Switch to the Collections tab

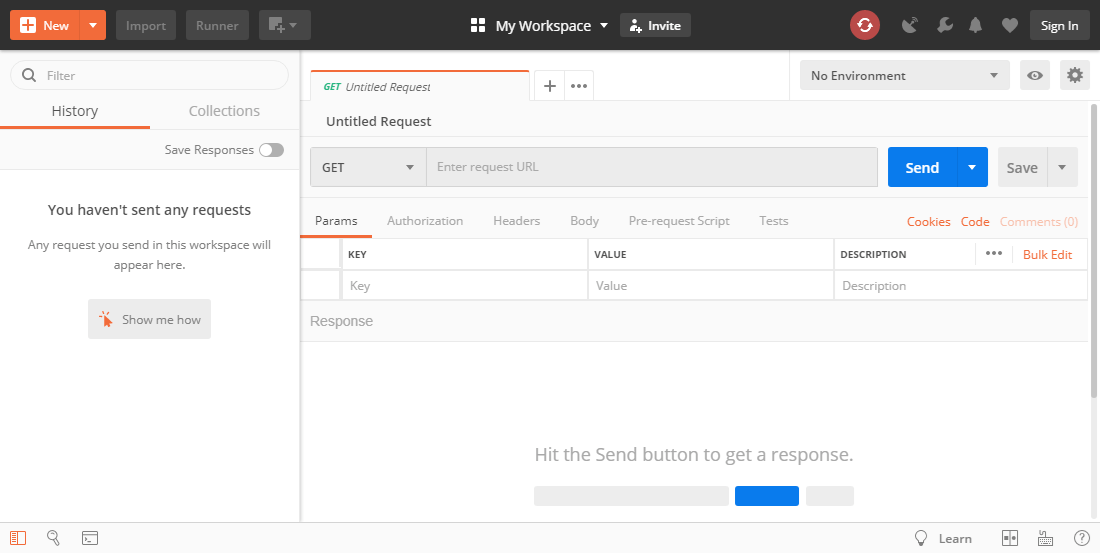click(224, 111)
